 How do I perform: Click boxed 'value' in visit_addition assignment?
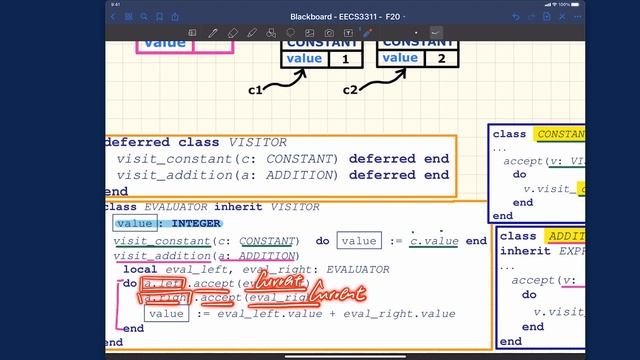(166, 313)
